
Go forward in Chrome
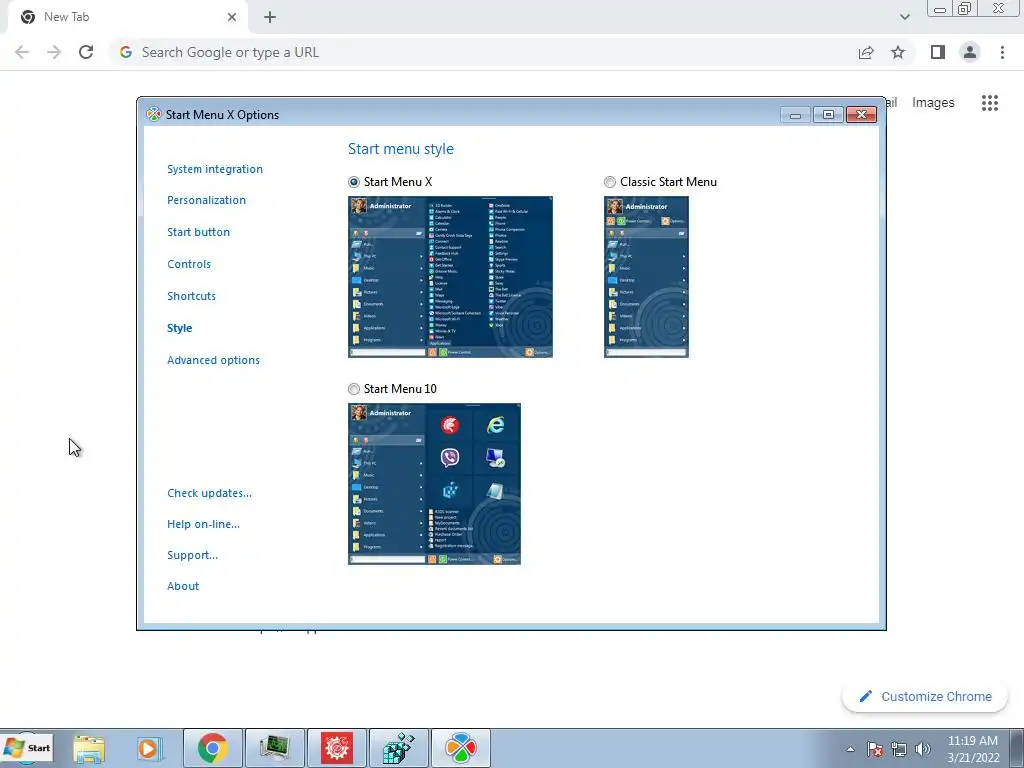54,52
